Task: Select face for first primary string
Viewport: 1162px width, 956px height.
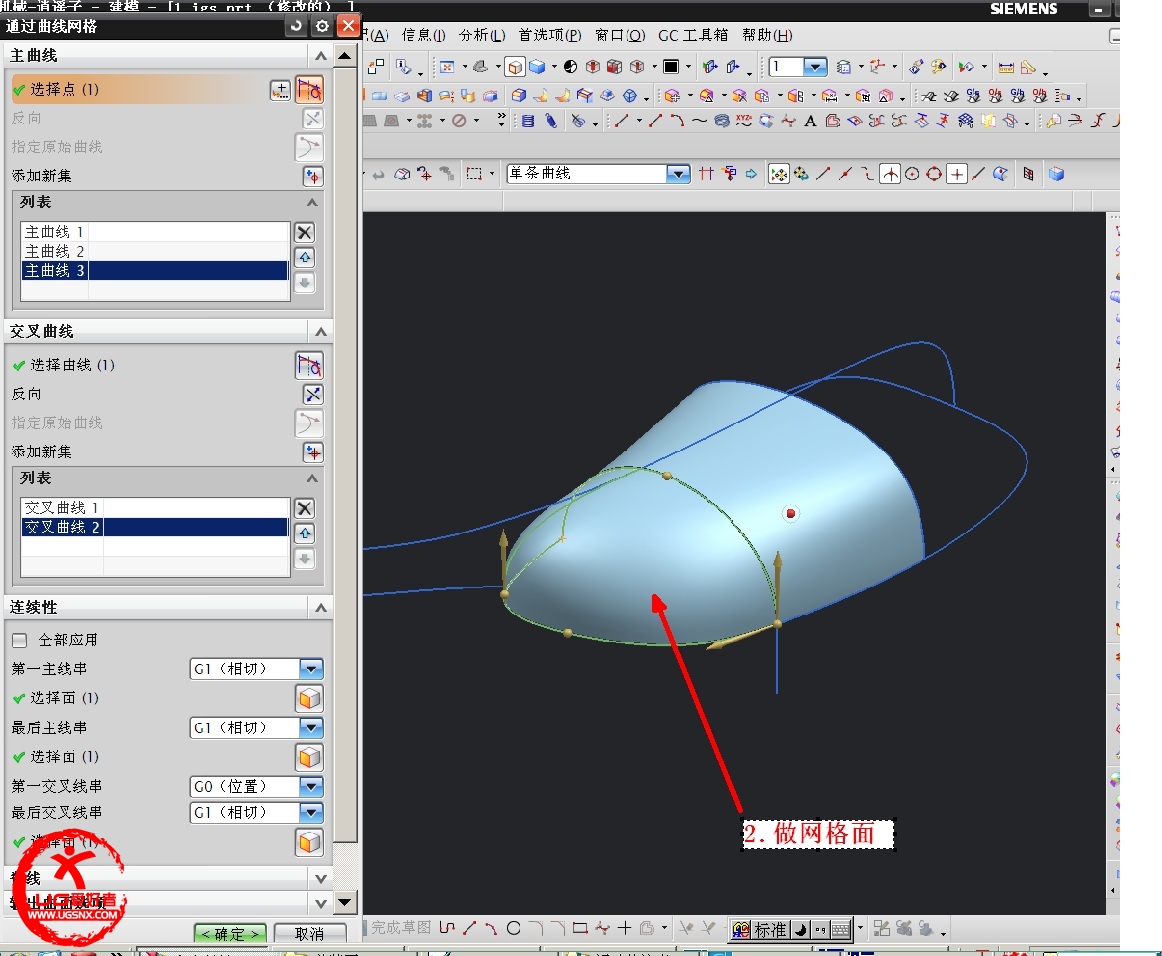Action: 309,698
